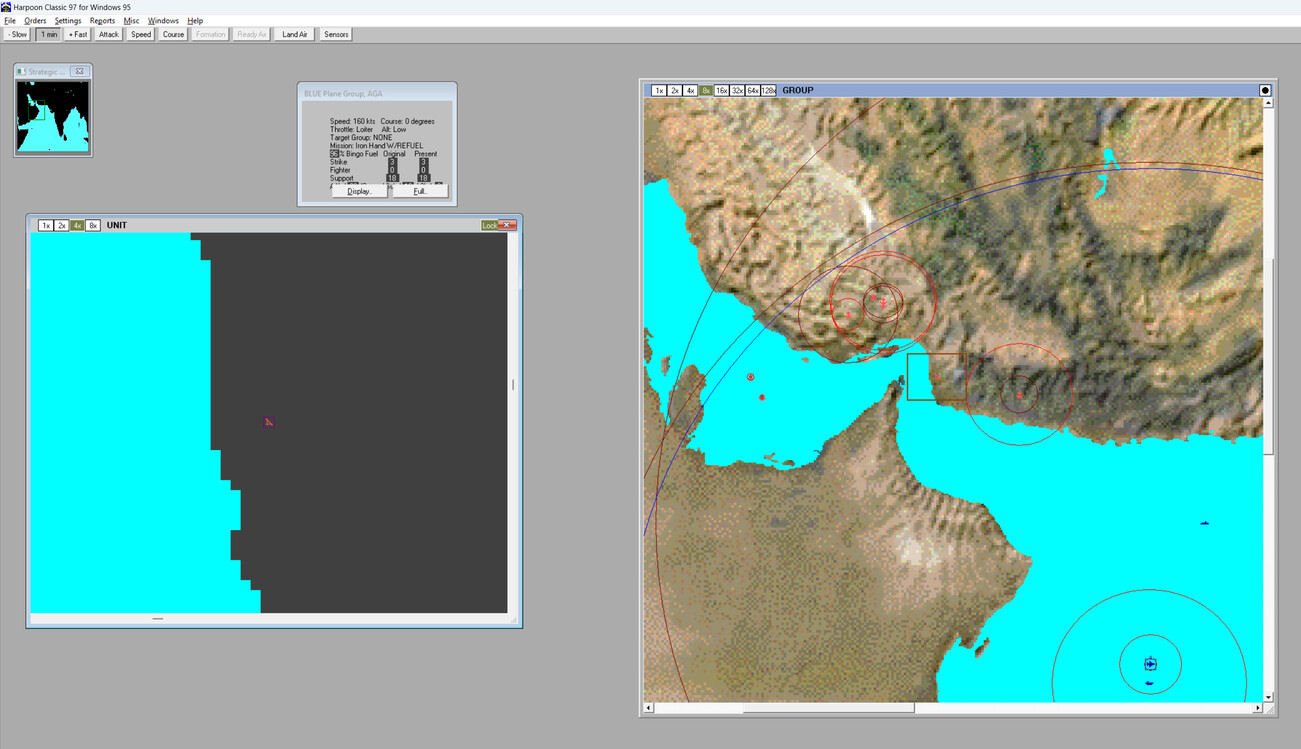The width and height of the screenshot is (1301, 749).
Task: Select the blue ship group unit icon
Action: [1150, 664]
